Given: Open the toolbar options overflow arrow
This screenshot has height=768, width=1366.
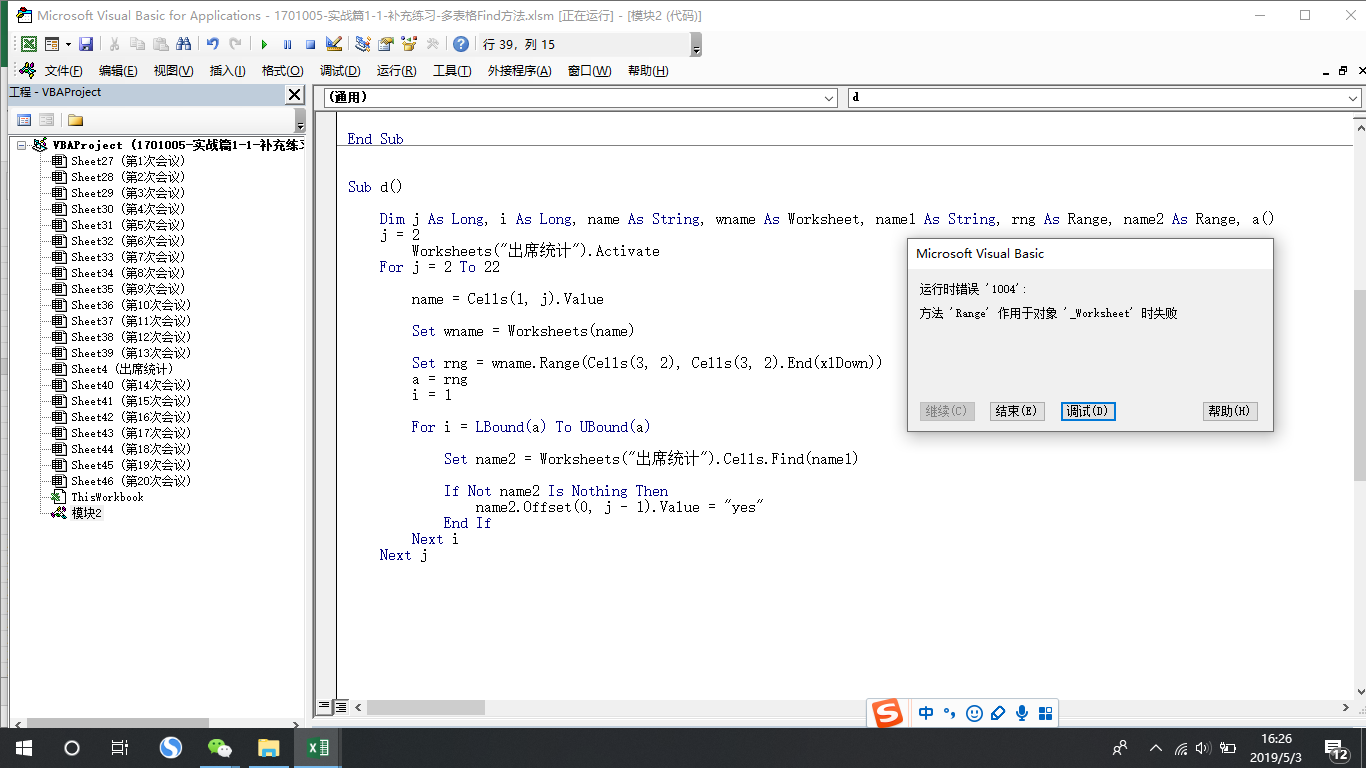Looking at the screenshot, I should (x=696, y=46).
